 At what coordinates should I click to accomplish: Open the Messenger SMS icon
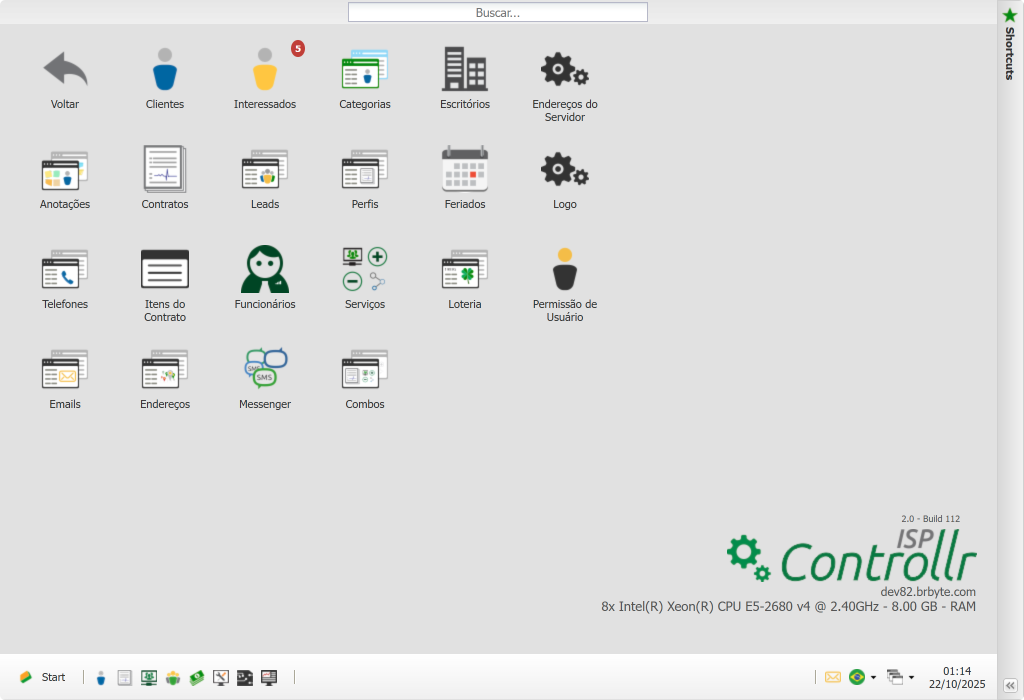pyautogui.click(x=265, y=370)
